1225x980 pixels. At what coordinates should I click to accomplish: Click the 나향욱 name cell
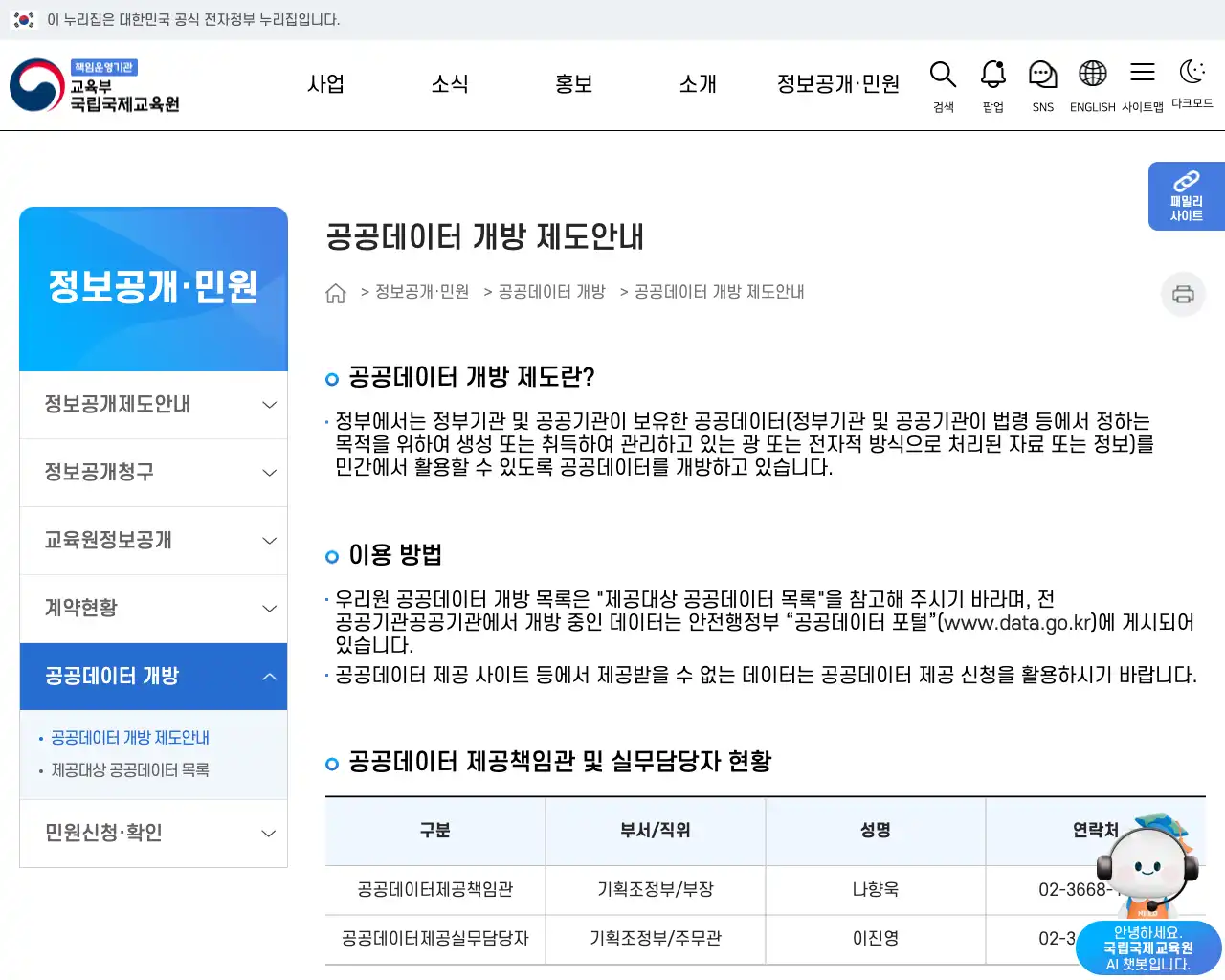tap(876, 890)
